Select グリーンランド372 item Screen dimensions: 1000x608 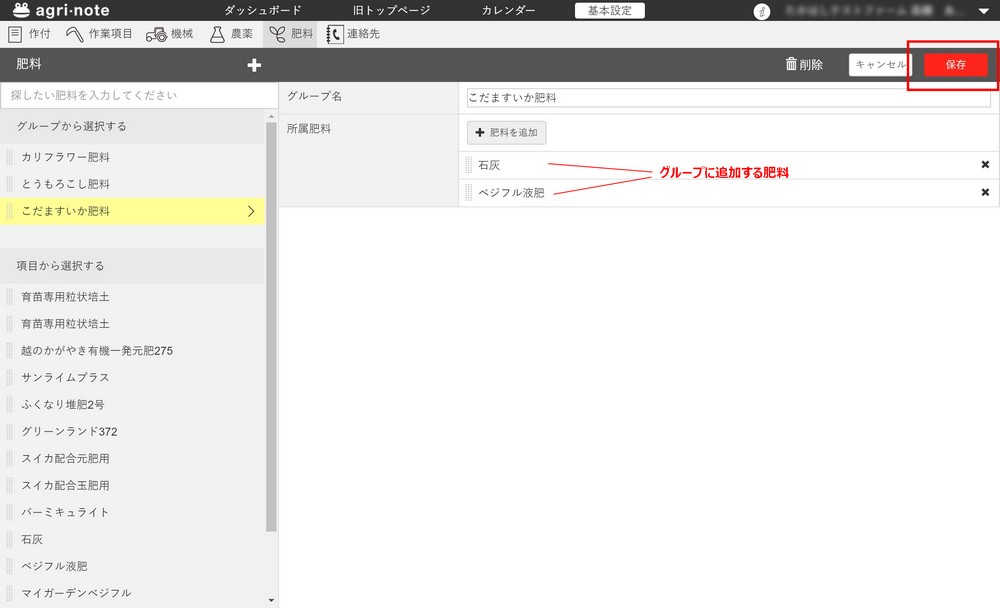(x=132, y=431)
